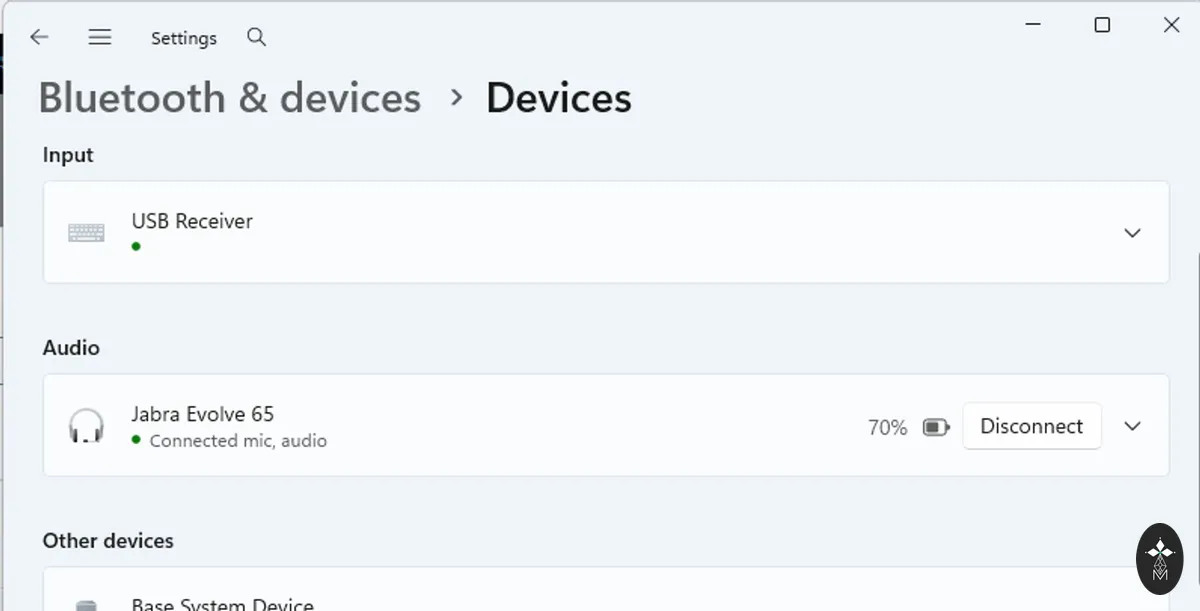
Task: Click the Base System Device icon
Action: coord(87,604)
